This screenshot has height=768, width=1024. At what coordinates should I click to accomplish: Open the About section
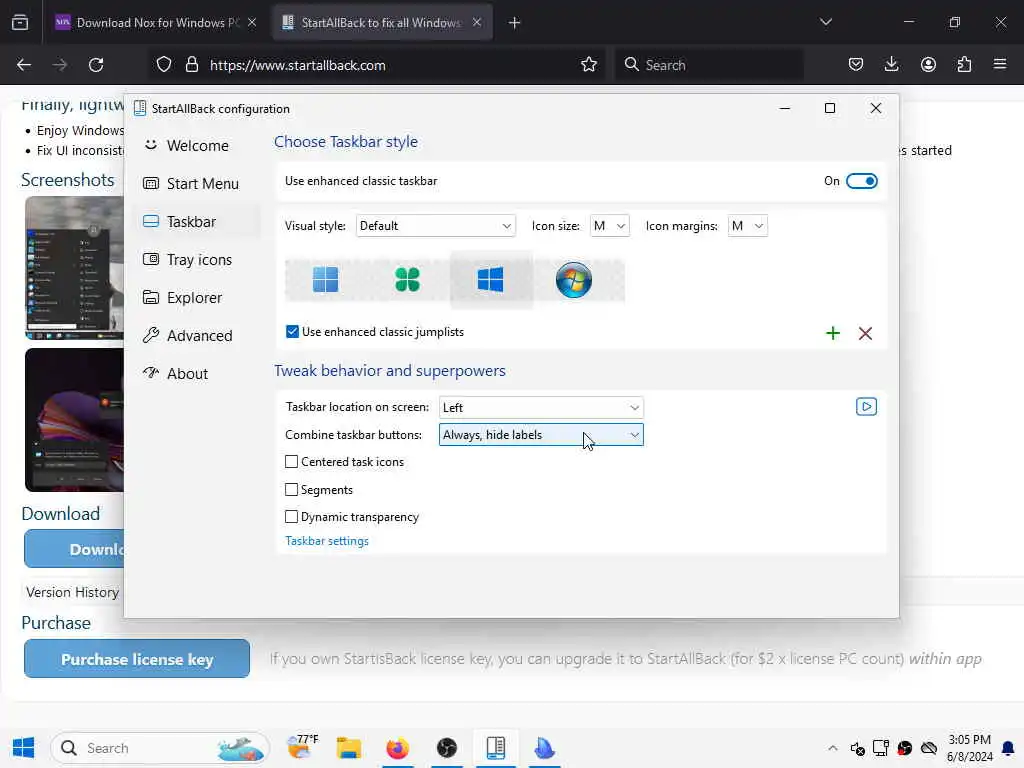coord(196,374)
